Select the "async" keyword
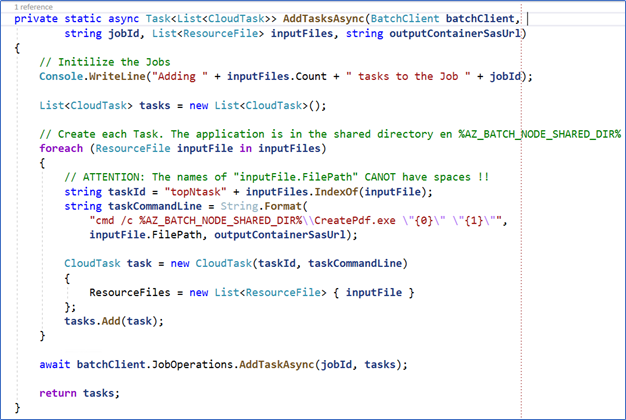The image size is (626, 420). tap(123, 19)
